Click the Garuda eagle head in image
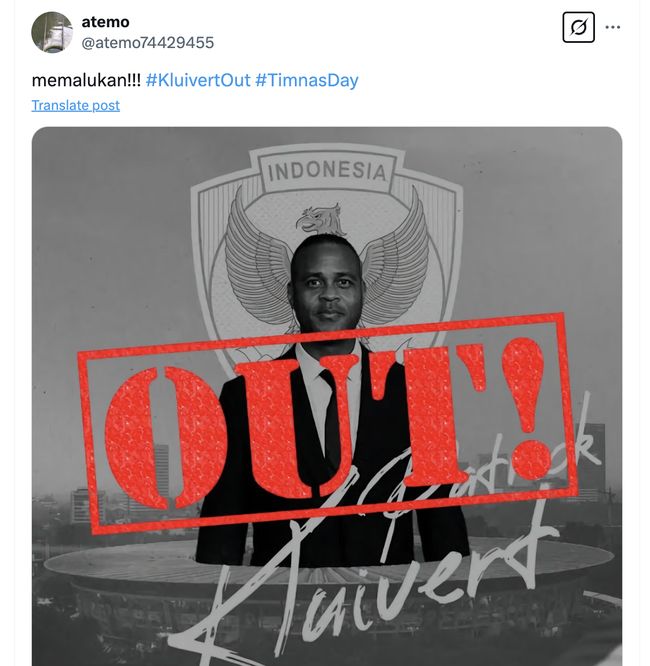 click(321, 219)
